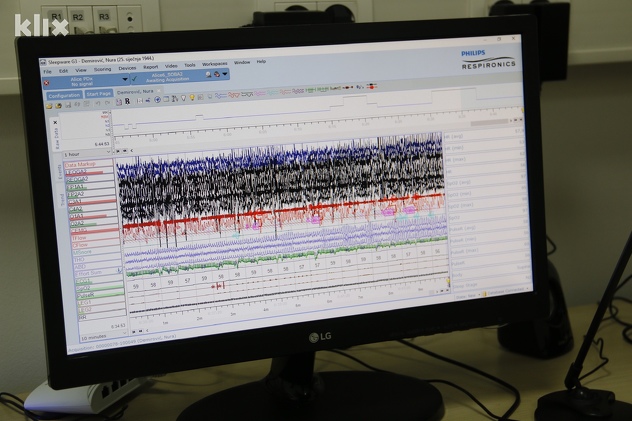632x421 pixels.
Task: Click the red Alice PDx no-signal icon
Action: 47,83
